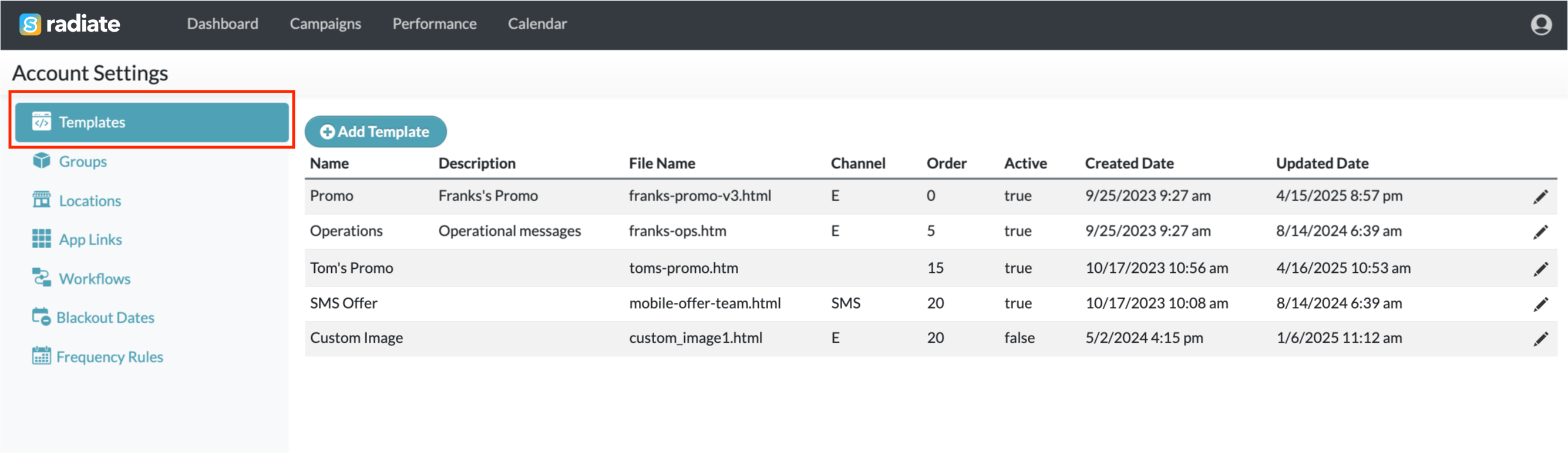Click the pencil icon for Custom Image
1568x453 pixels.
1540,339
